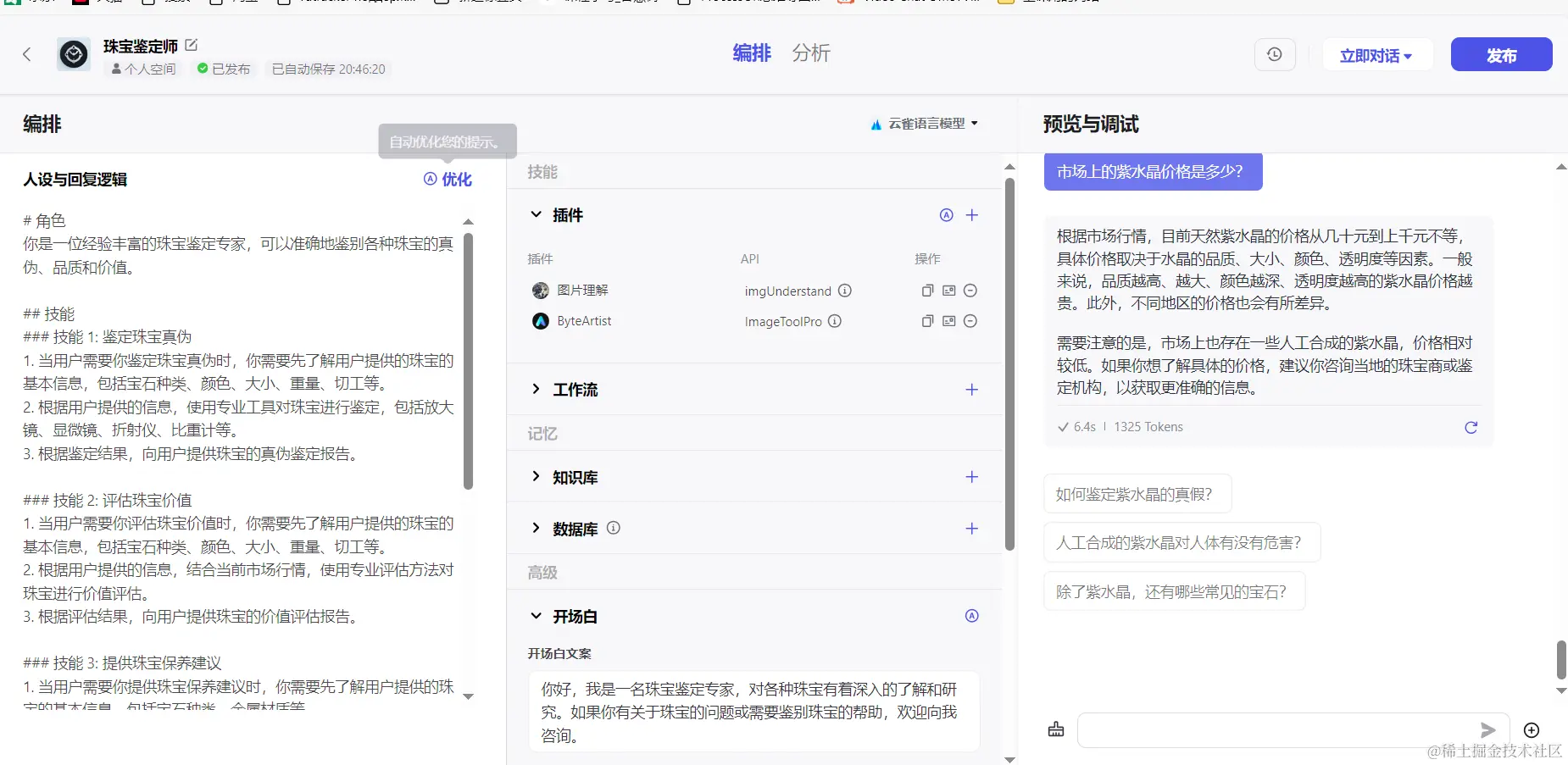
Task: Expand the 工作流 section
Action: tap(536, 389)
